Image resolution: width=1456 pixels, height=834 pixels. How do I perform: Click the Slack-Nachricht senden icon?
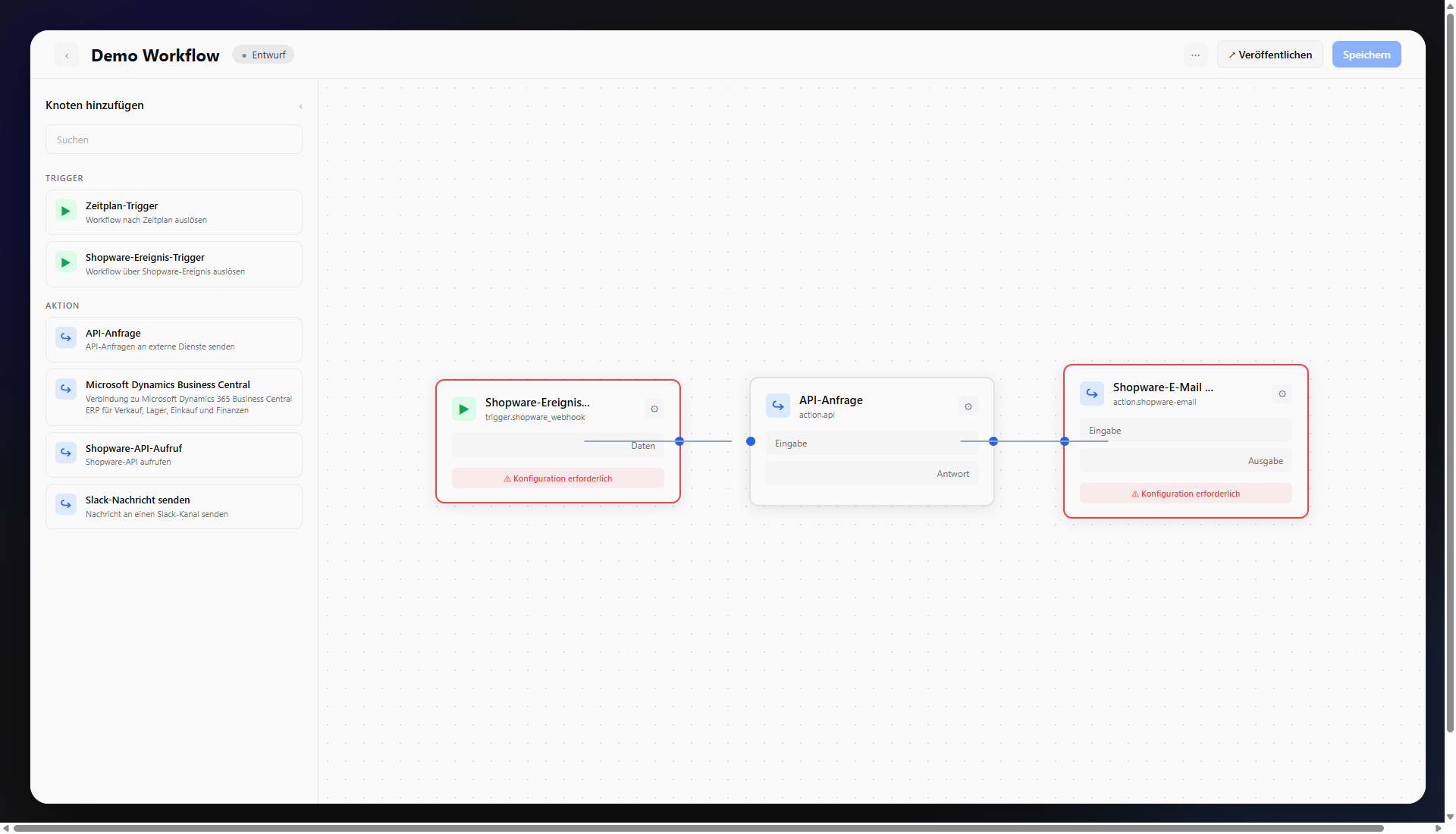tap(65, 505)
